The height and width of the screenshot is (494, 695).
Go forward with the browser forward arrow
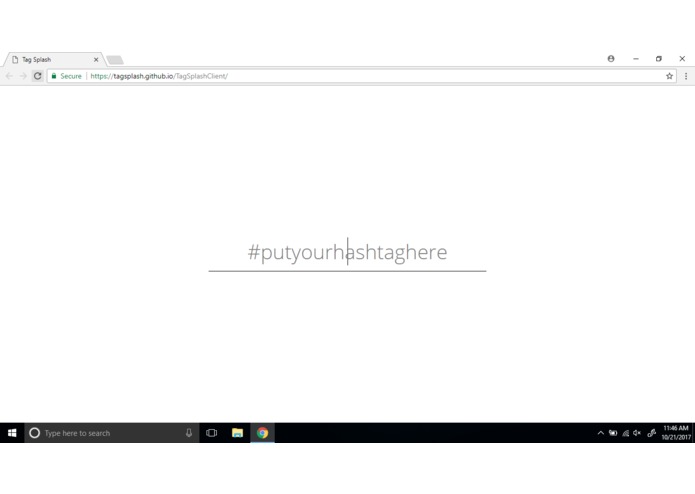[x=23, y=76]
